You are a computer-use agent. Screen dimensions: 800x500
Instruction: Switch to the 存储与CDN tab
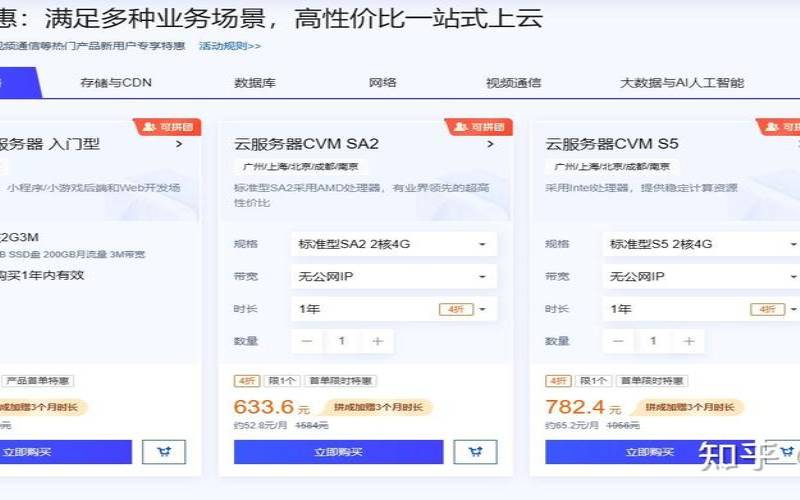tap(116, 83)
